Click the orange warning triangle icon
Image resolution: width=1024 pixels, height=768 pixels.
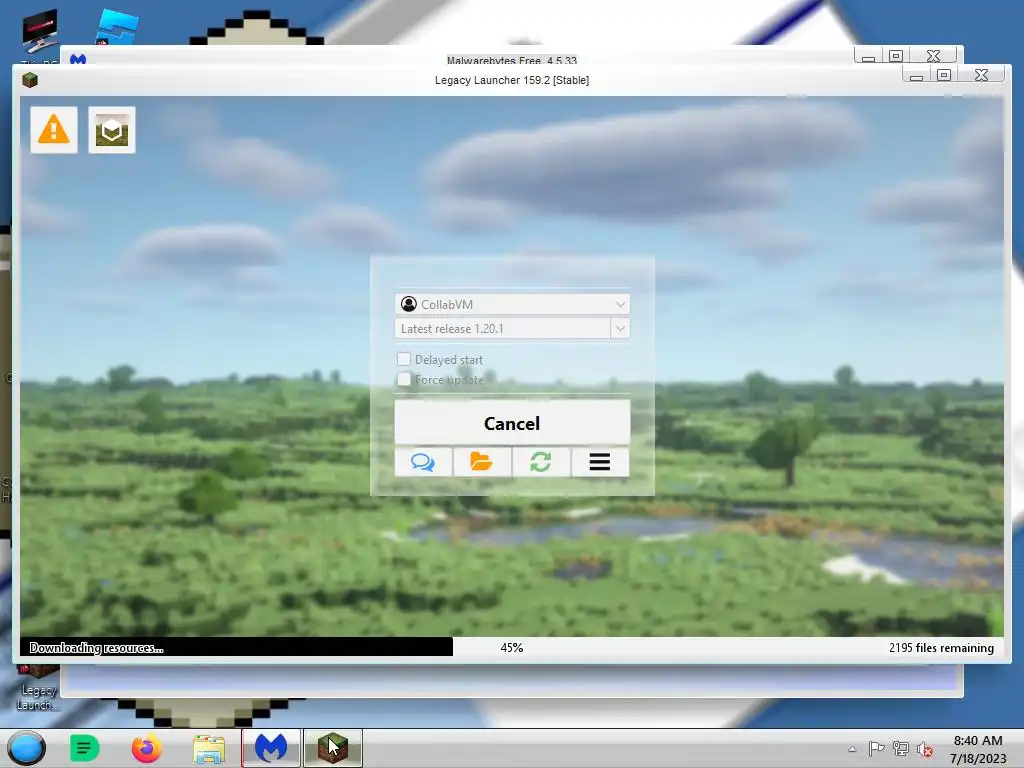click(x=54, y=130)
